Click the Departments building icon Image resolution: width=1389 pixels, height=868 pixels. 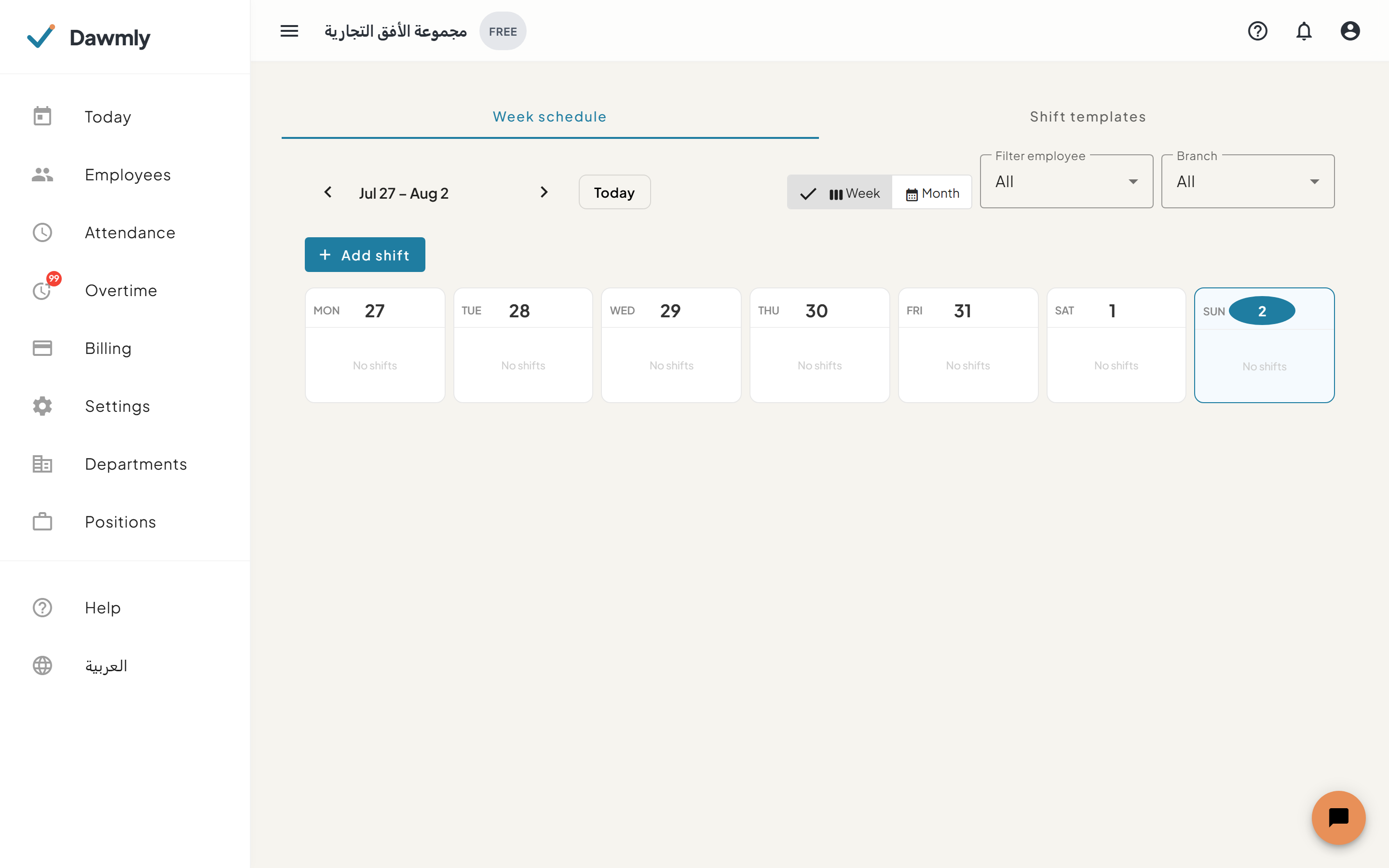42,464
